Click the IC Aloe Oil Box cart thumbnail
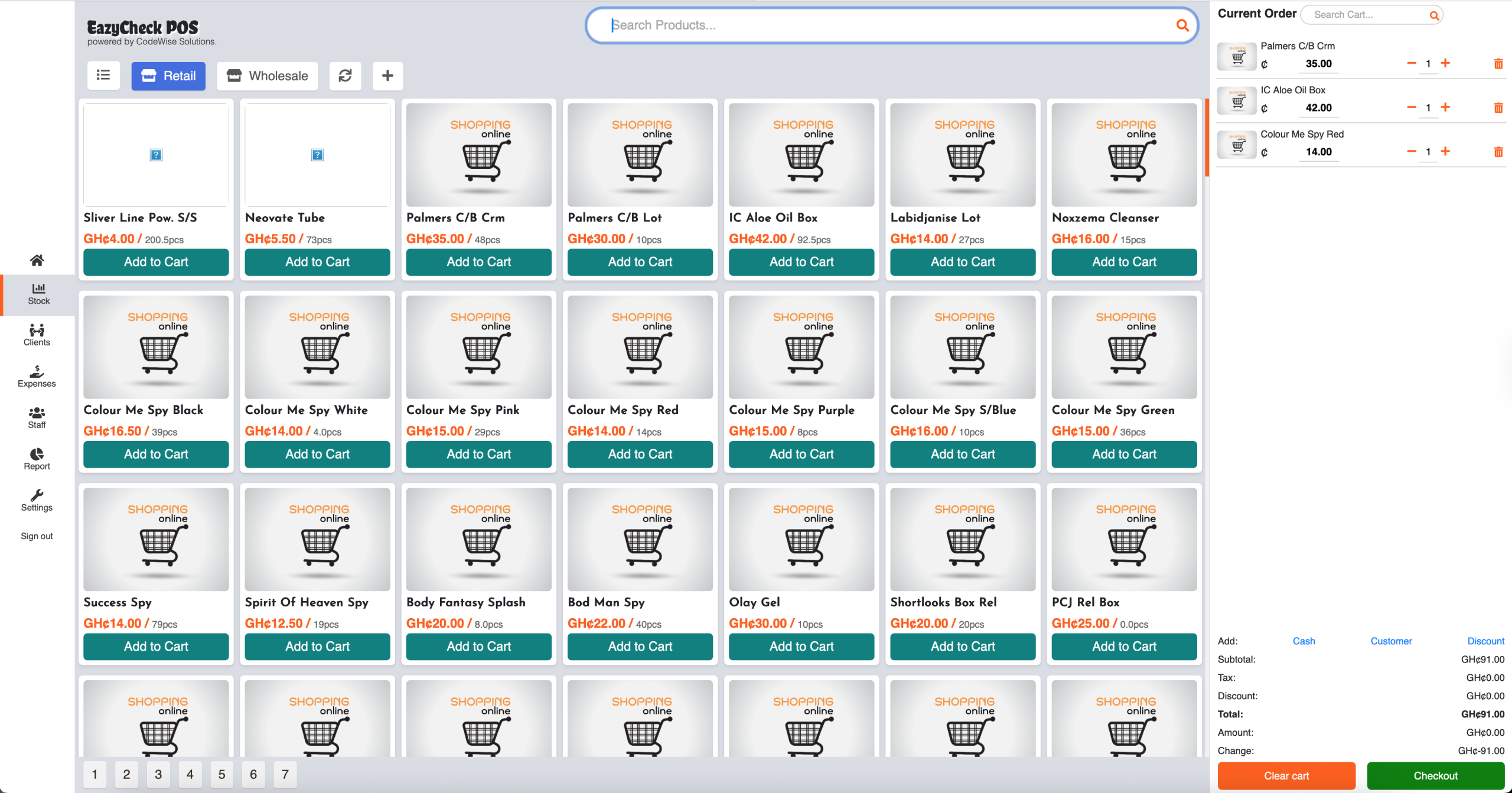Image resolution: width=1512 pixels, height=793 pixels. (x=1237, y=102)
